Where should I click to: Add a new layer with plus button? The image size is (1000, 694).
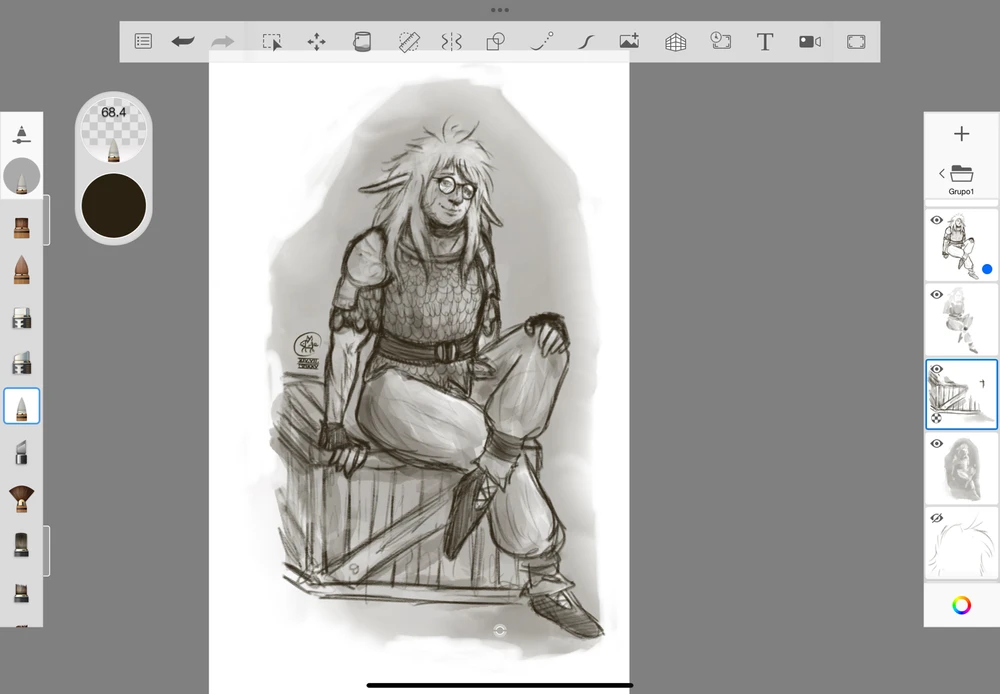click(961, 134)
